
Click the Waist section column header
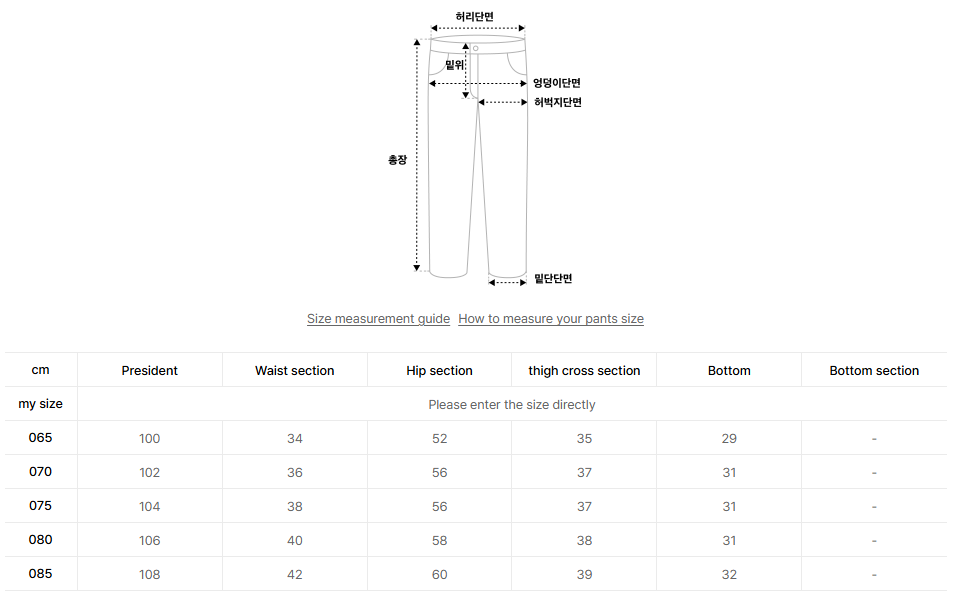[294, 371]
